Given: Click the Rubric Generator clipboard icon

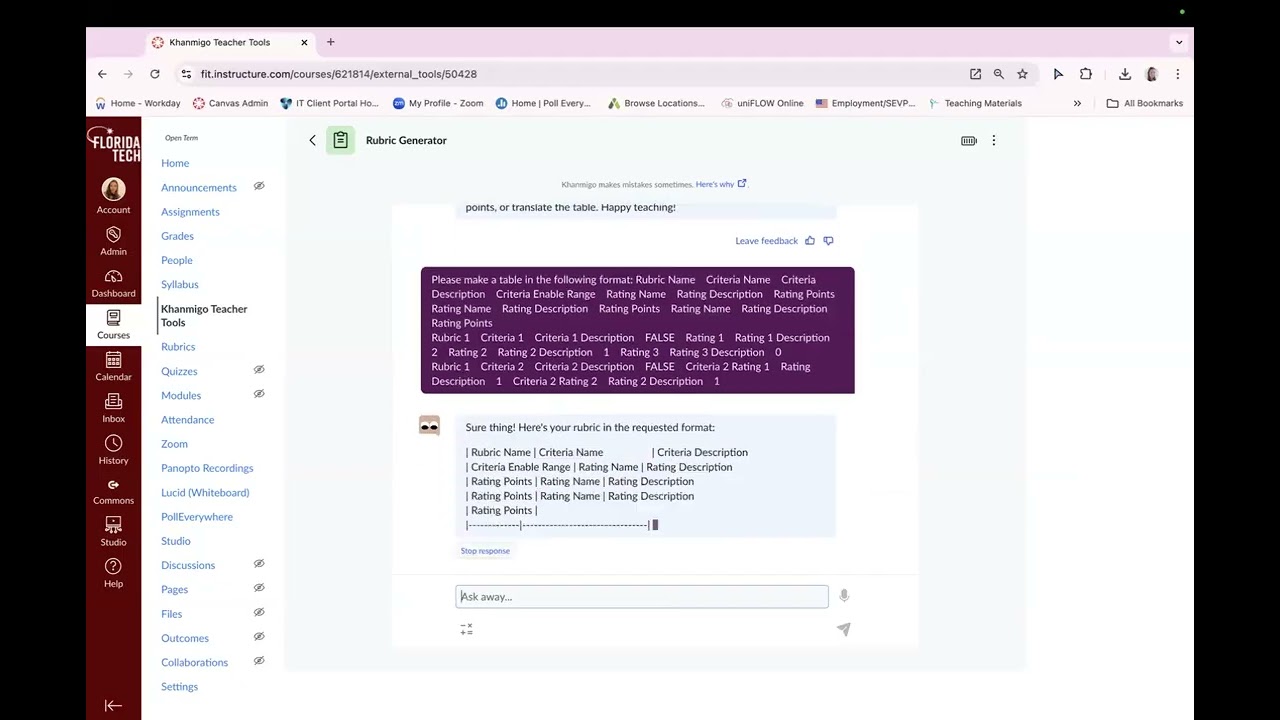Looking at the screenshot, I should (340, 140).
